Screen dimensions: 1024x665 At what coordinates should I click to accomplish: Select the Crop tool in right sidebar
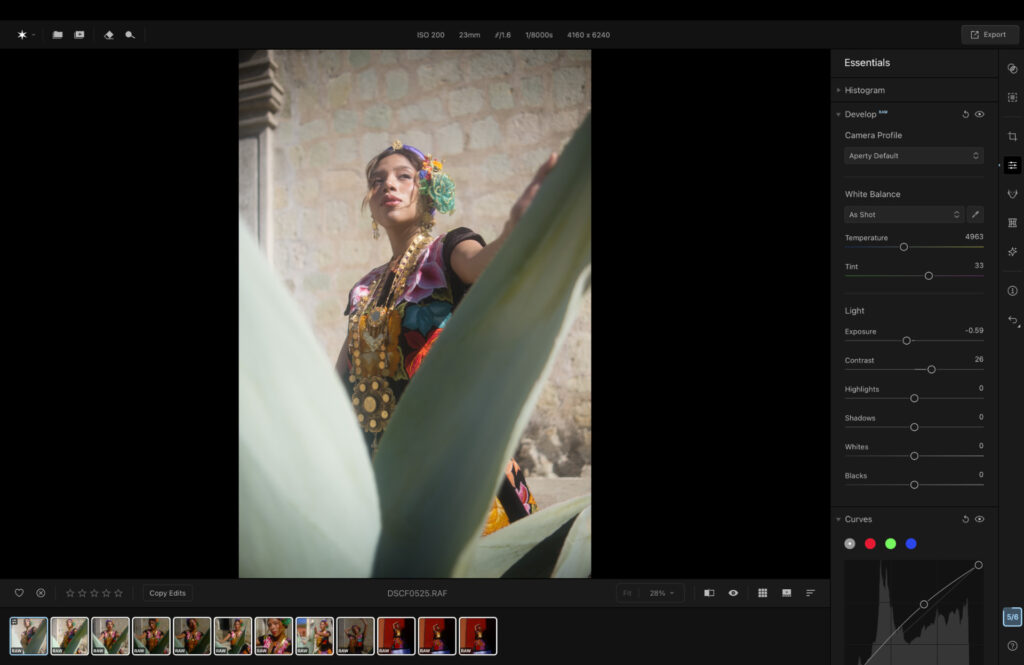(1012, 136)
